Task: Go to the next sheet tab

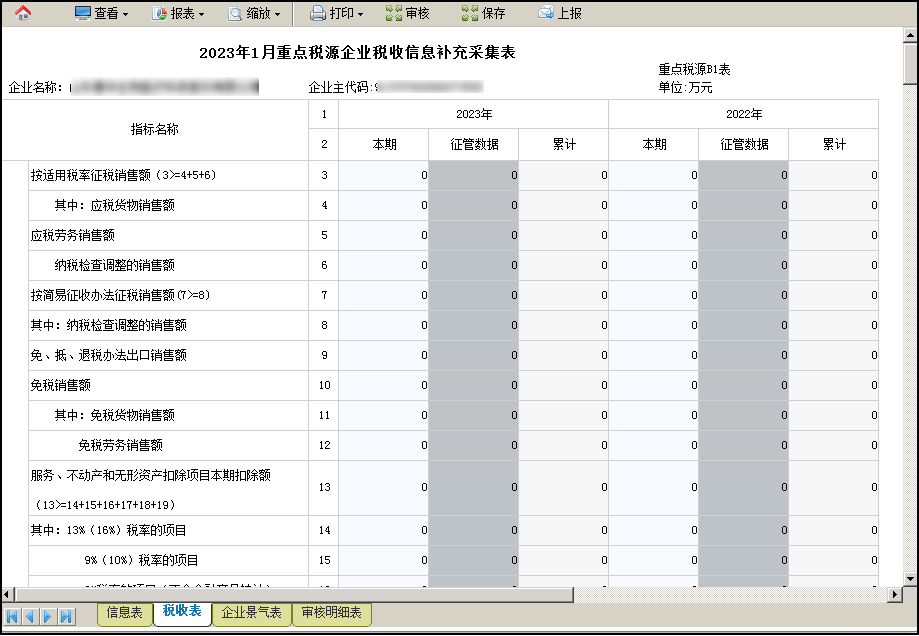Action: point(48,616)
